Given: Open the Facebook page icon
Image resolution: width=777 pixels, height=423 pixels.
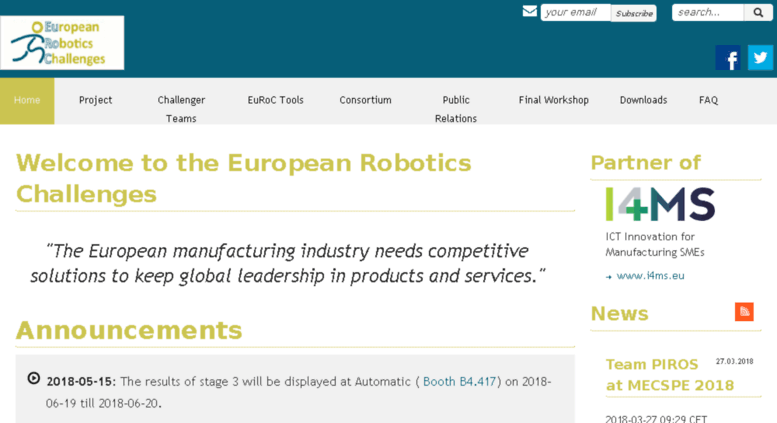Looking at the screenshot, I should (728, 57).
